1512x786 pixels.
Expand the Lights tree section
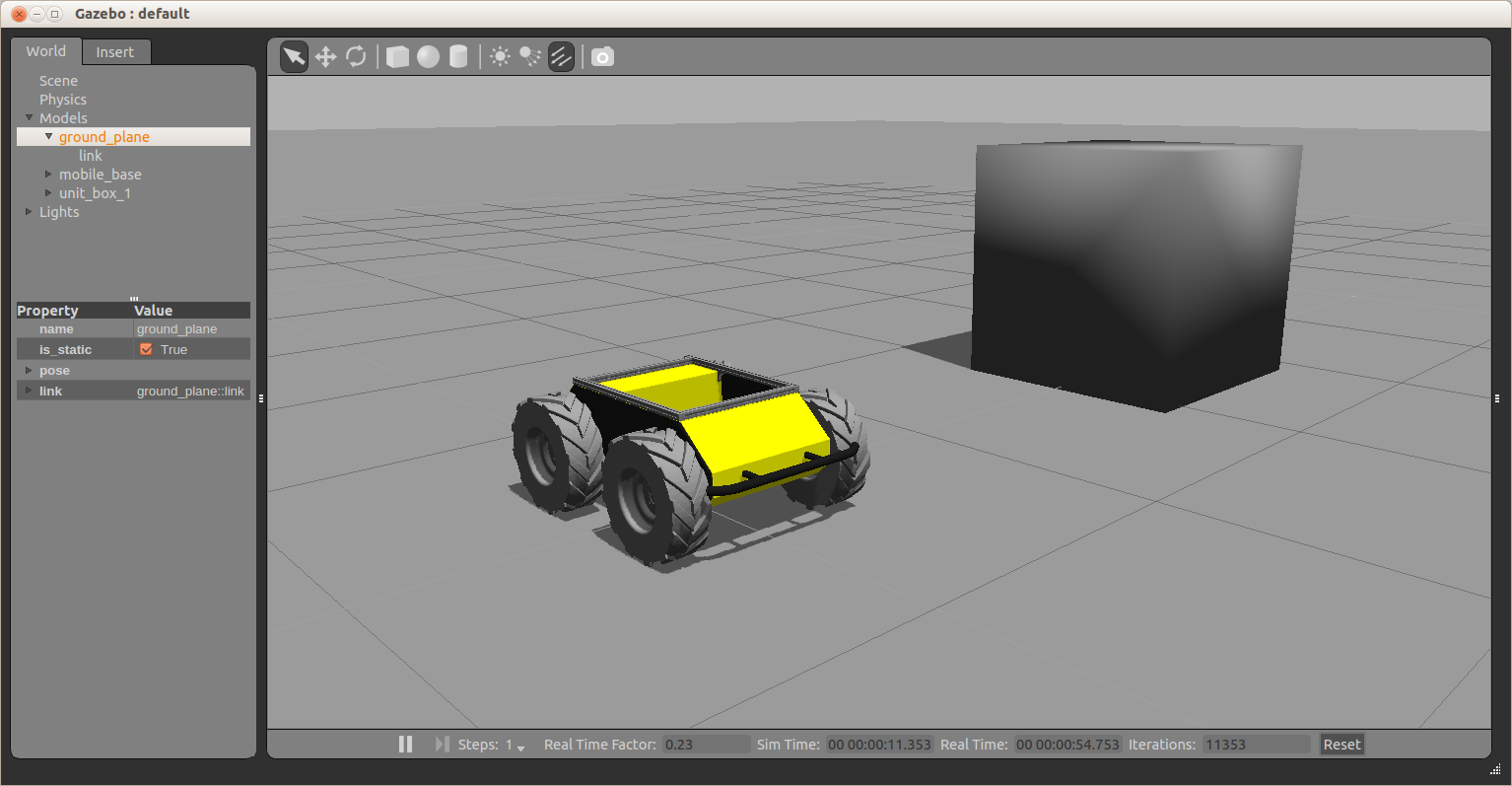click(29, 212)
